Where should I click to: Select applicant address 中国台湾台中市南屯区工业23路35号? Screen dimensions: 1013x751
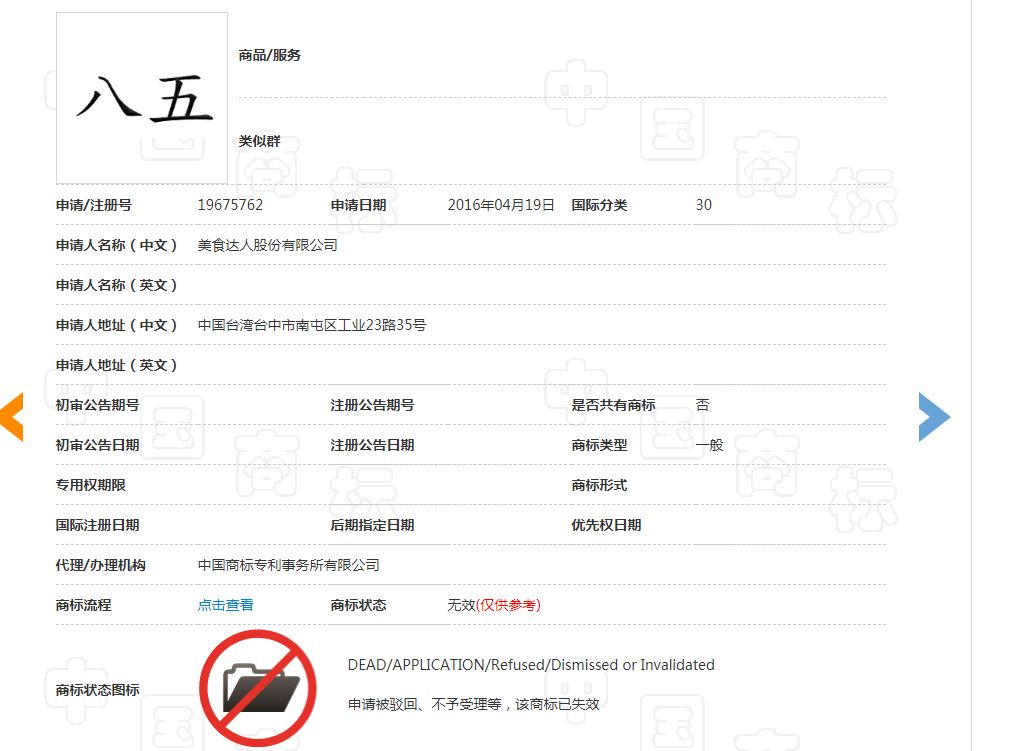point(312,325)
